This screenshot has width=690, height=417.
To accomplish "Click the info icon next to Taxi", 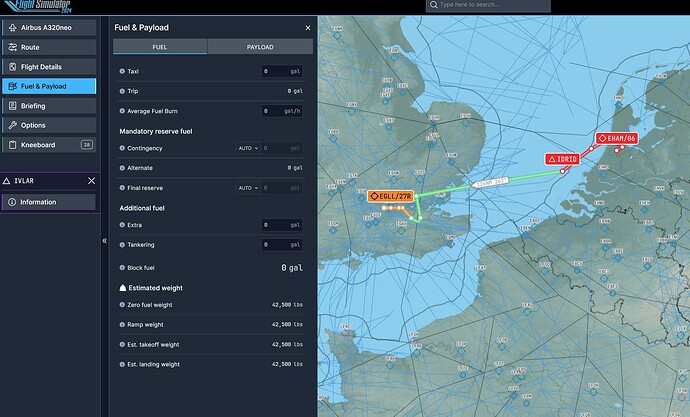I will coord(122,71).
